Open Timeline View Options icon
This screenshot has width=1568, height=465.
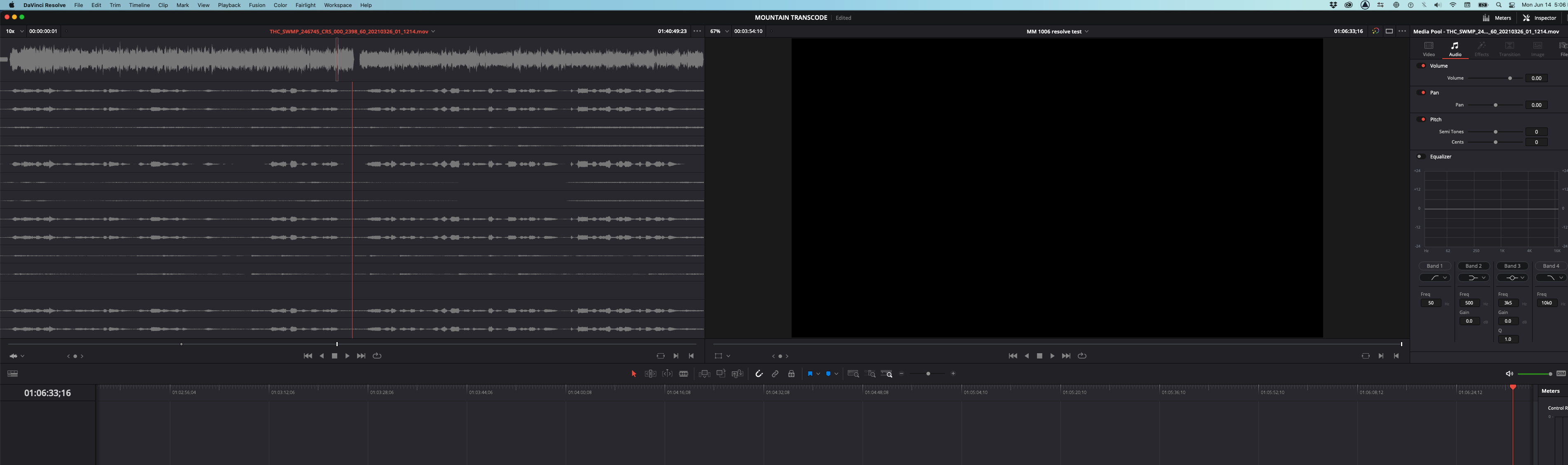12,373
